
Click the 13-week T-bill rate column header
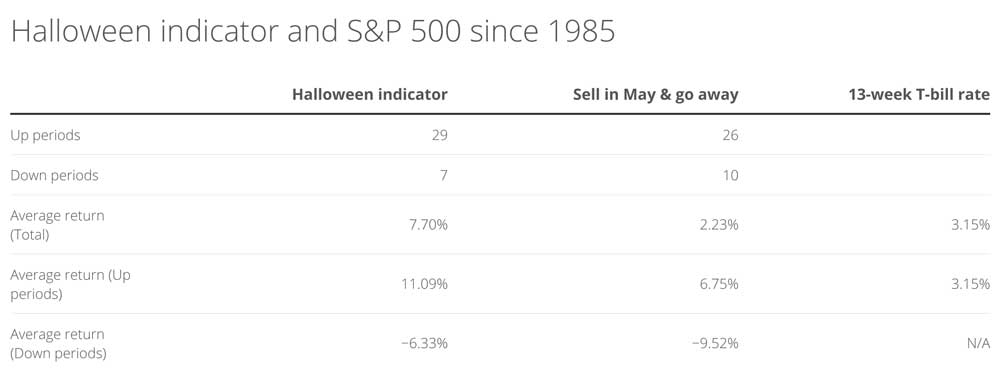click(919, 95)
